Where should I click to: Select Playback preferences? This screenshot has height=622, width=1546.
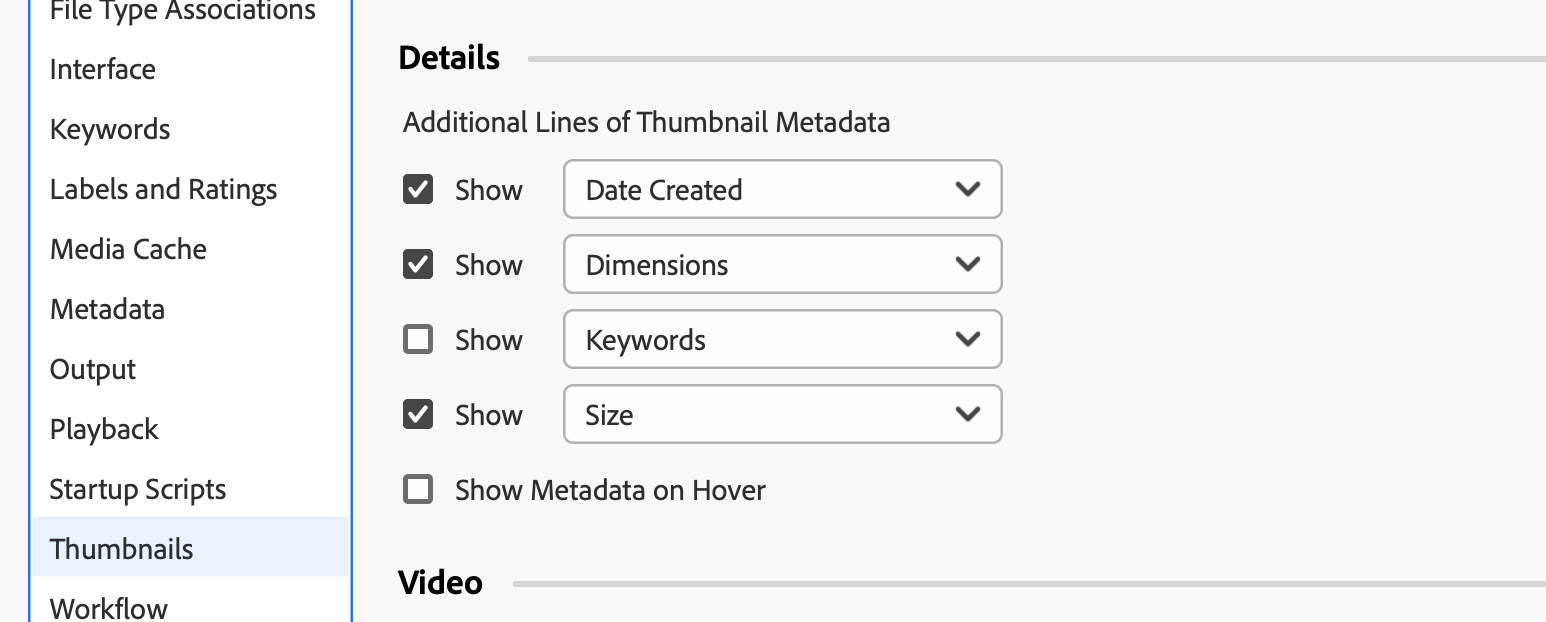pos(104,428)
